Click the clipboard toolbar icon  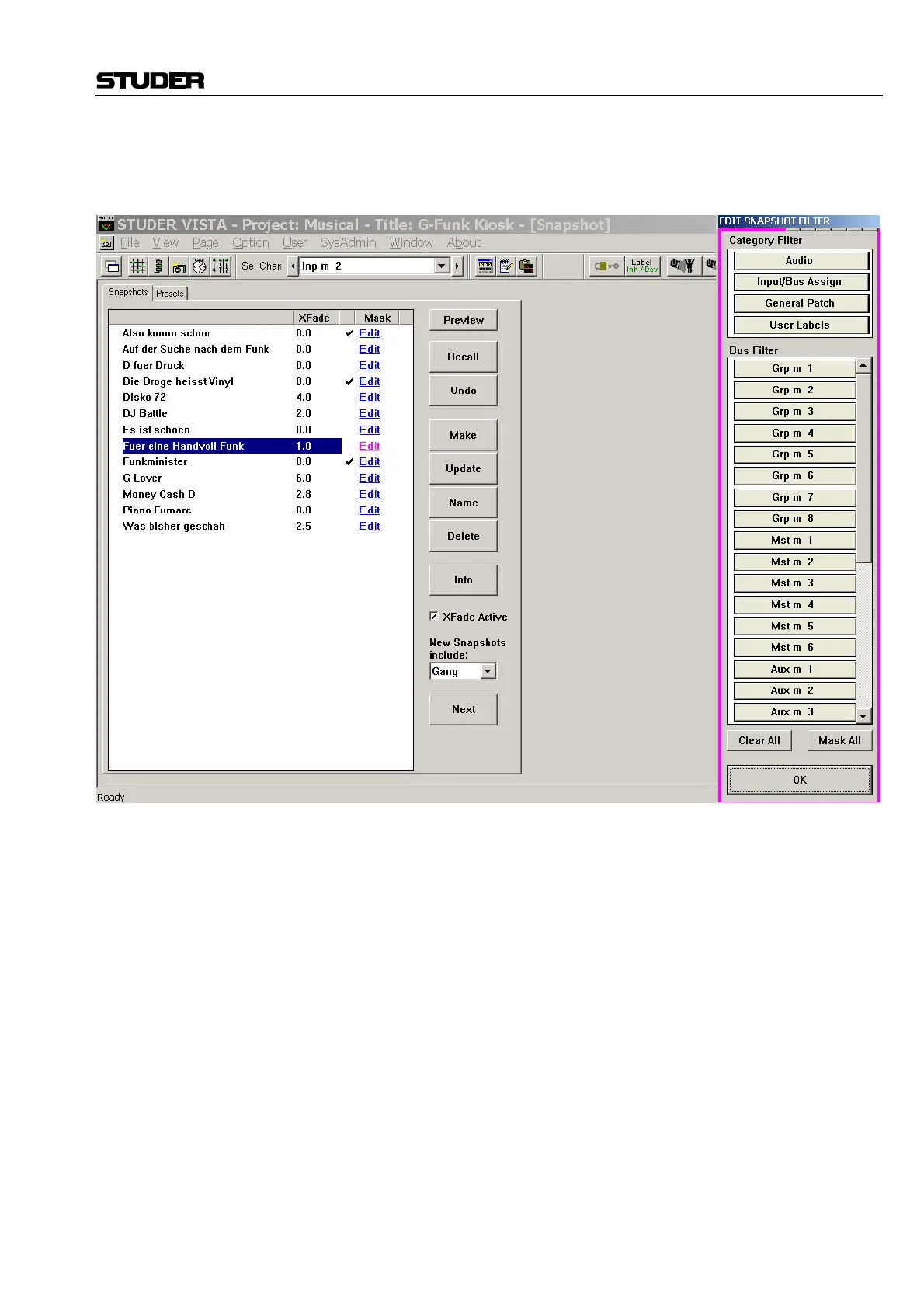click(x=527, y=266)
